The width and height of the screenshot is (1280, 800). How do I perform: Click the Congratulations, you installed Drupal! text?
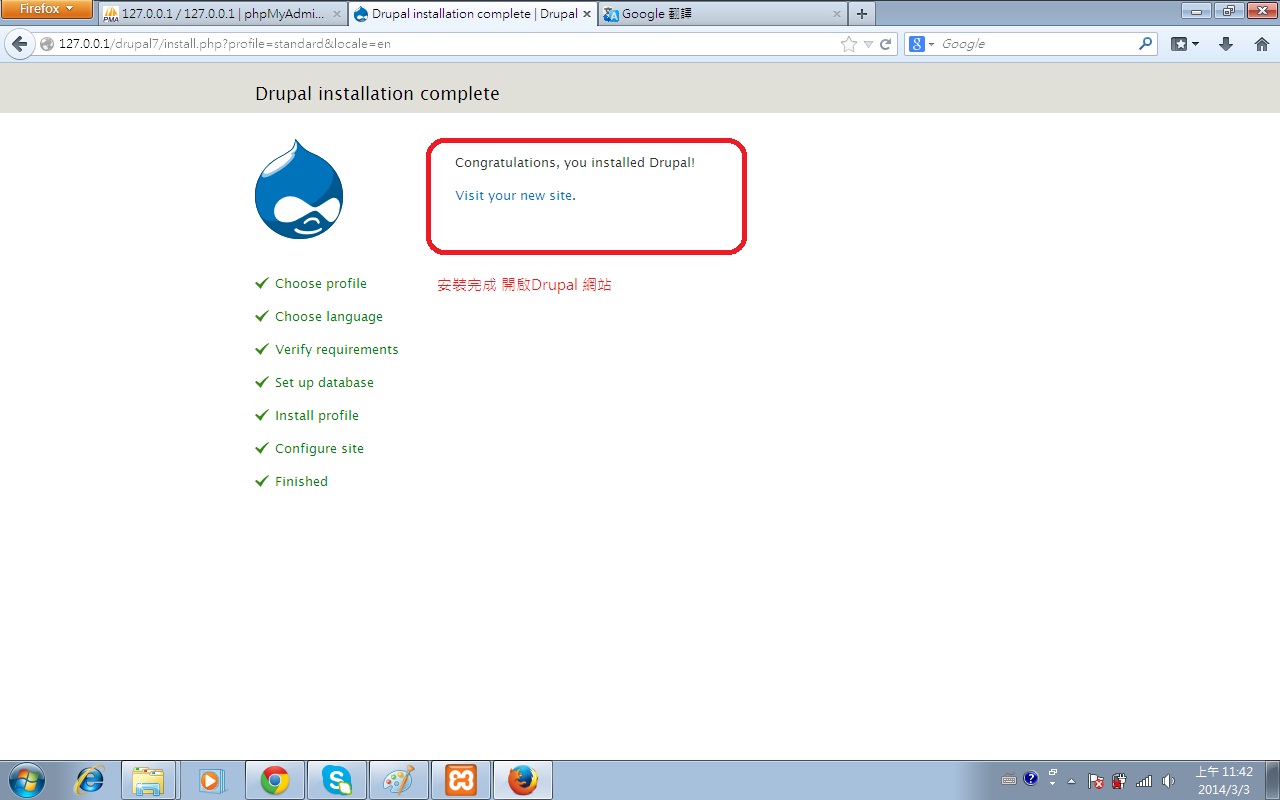tap(575, 162)
